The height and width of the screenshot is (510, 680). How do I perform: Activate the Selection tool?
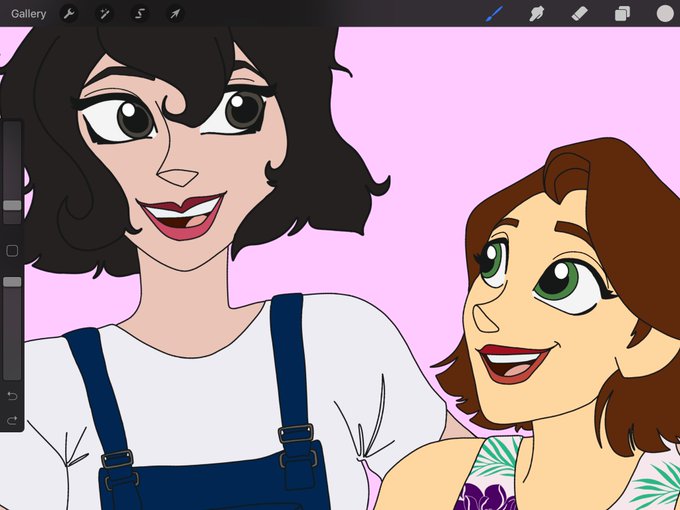click(139, 14)
